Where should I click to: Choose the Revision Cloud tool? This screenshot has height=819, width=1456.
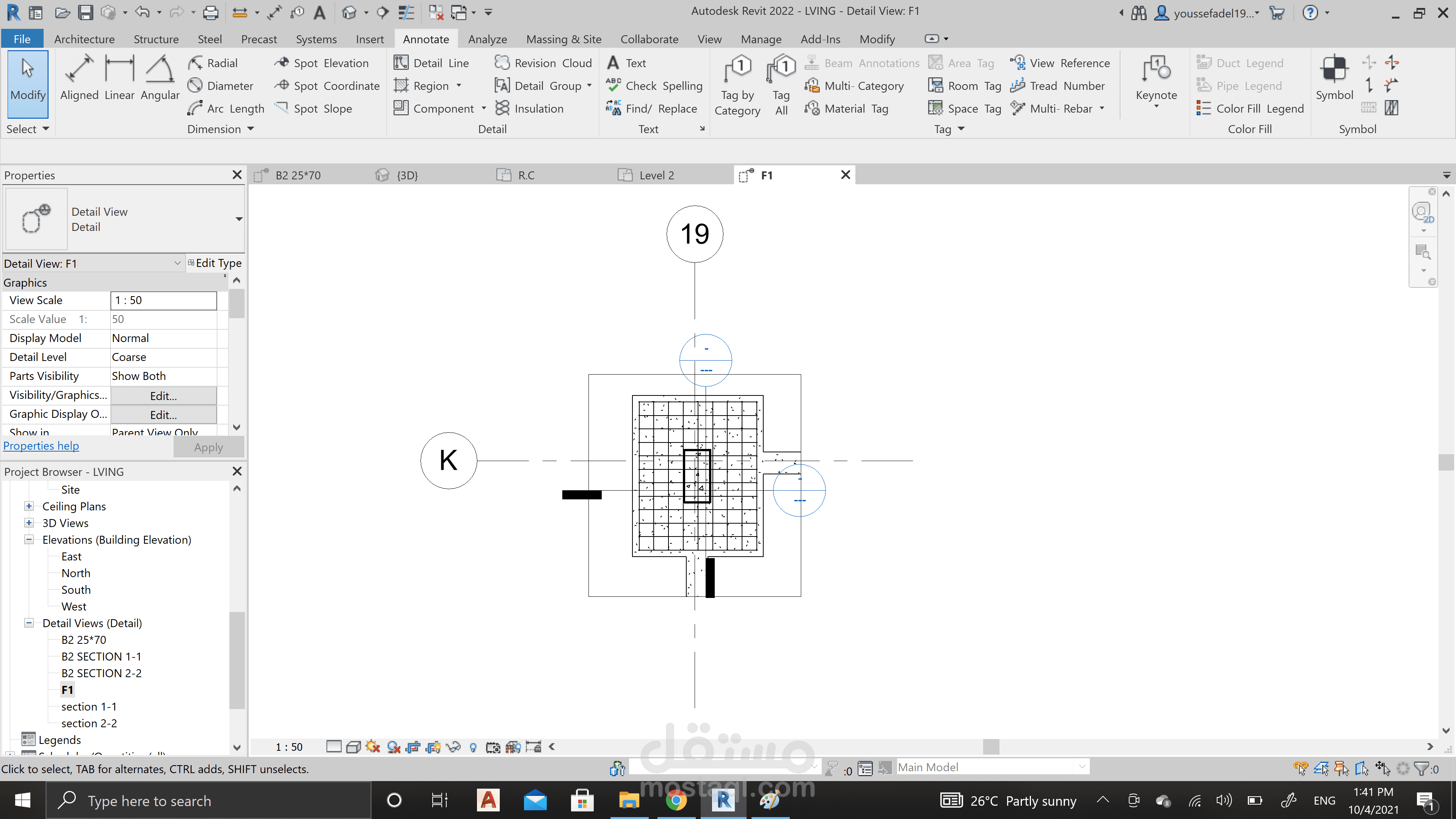coord(543,63)
